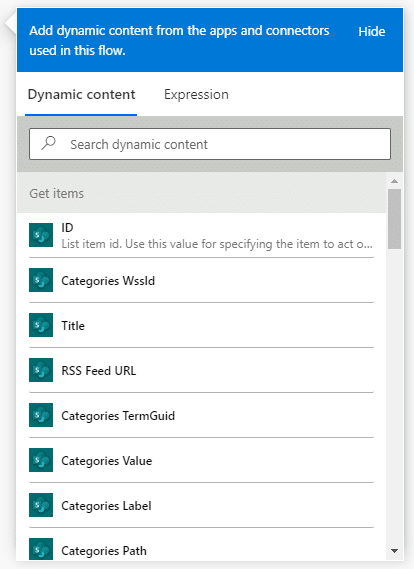Click the SharePoint icon beside RSS Feed URL

(41, 370)
